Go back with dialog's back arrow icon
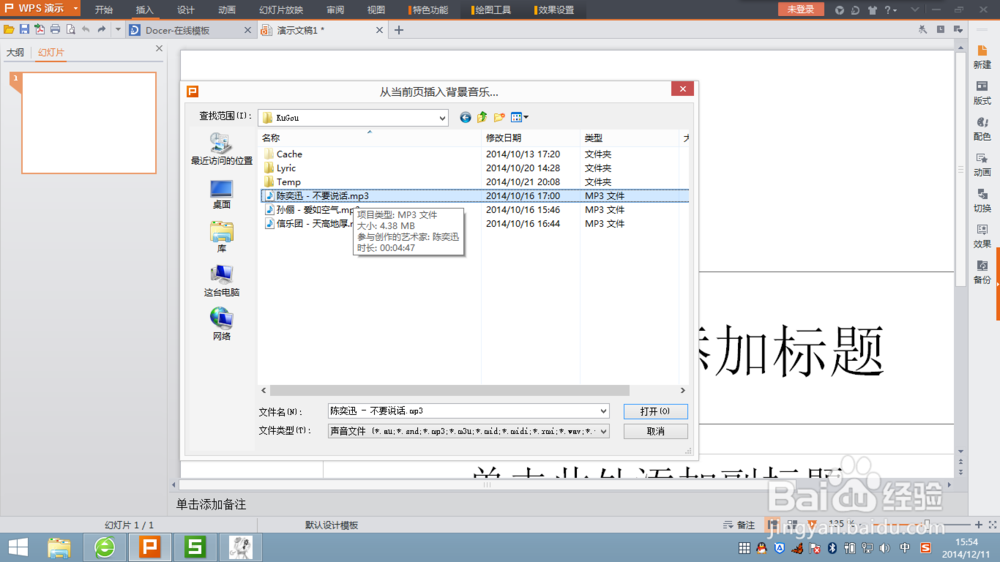 [x=465, y=117]
